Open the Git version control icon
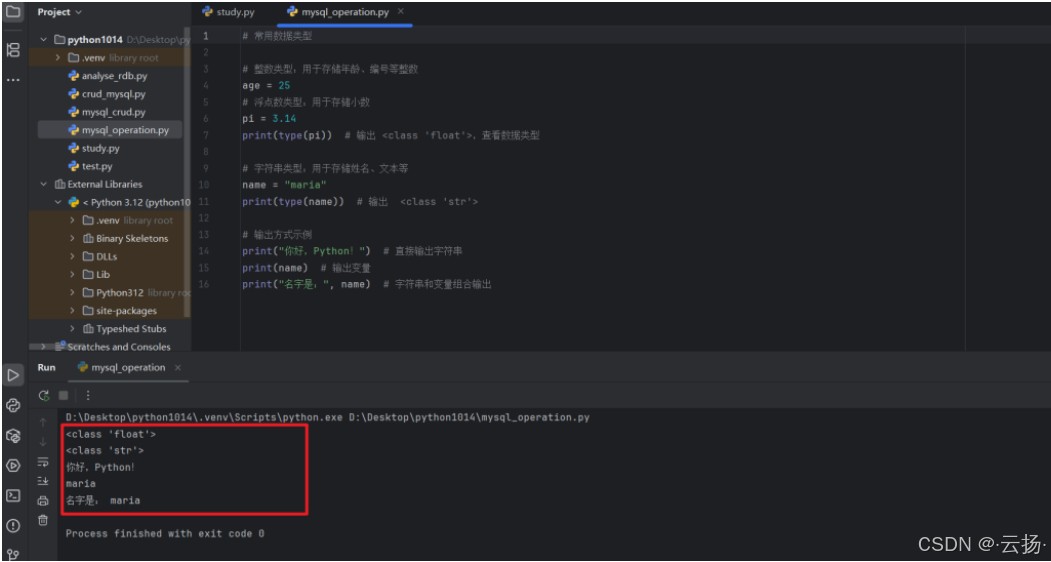The image size is (1051, 562). click(x=13, y=554)
